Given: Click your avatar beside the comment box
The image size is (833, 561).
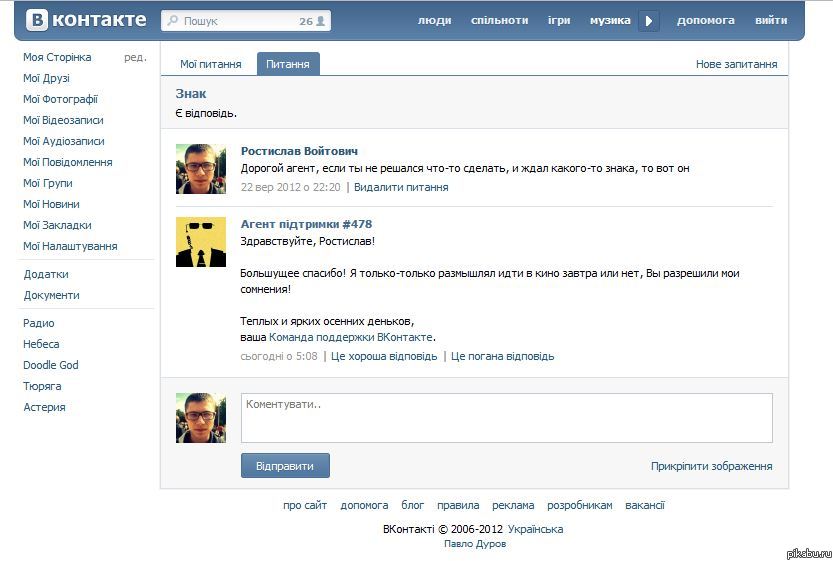Looking at the screenshot, I should click(x=201, y=418).
